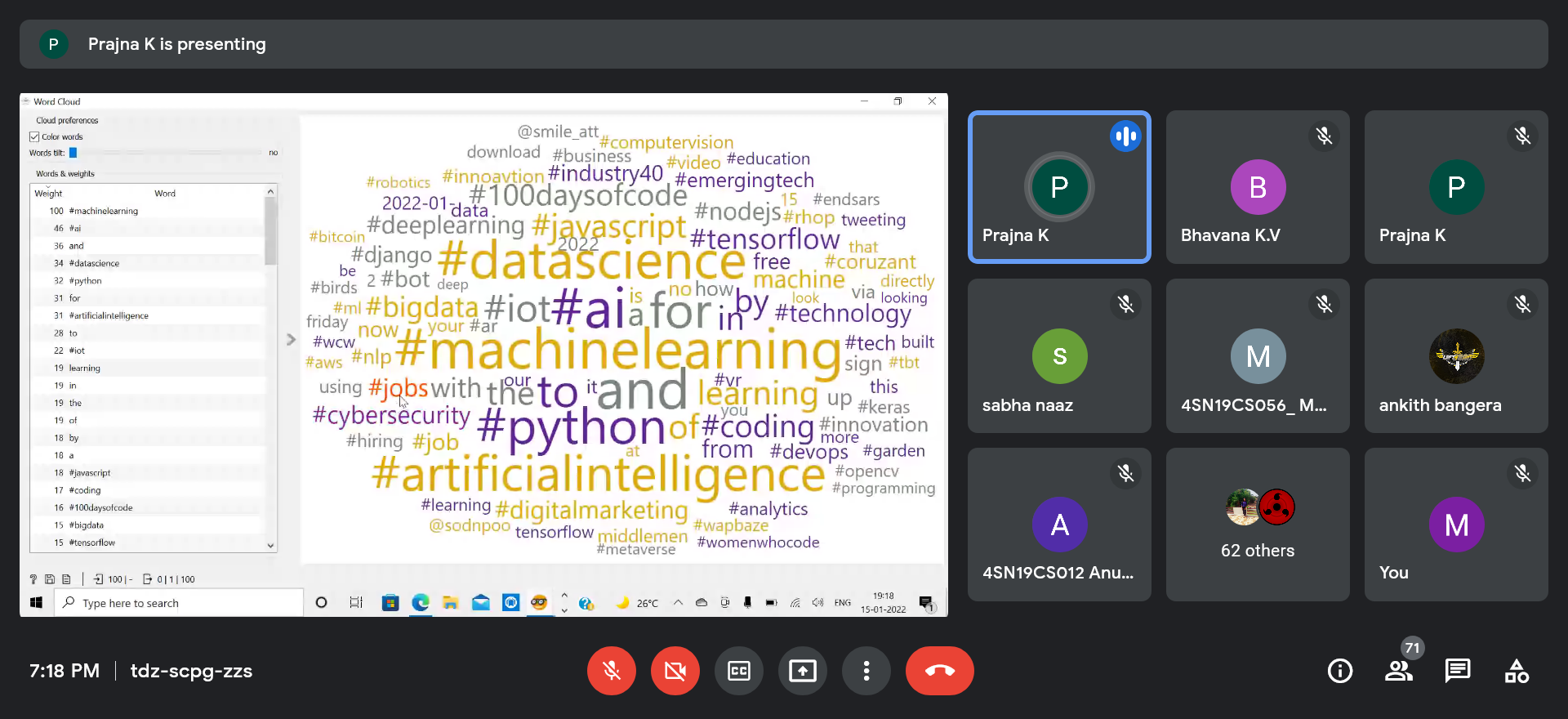This screenshot has width=1568, height=719.
Task: Click the Word column header
Action: coord(165,194)
